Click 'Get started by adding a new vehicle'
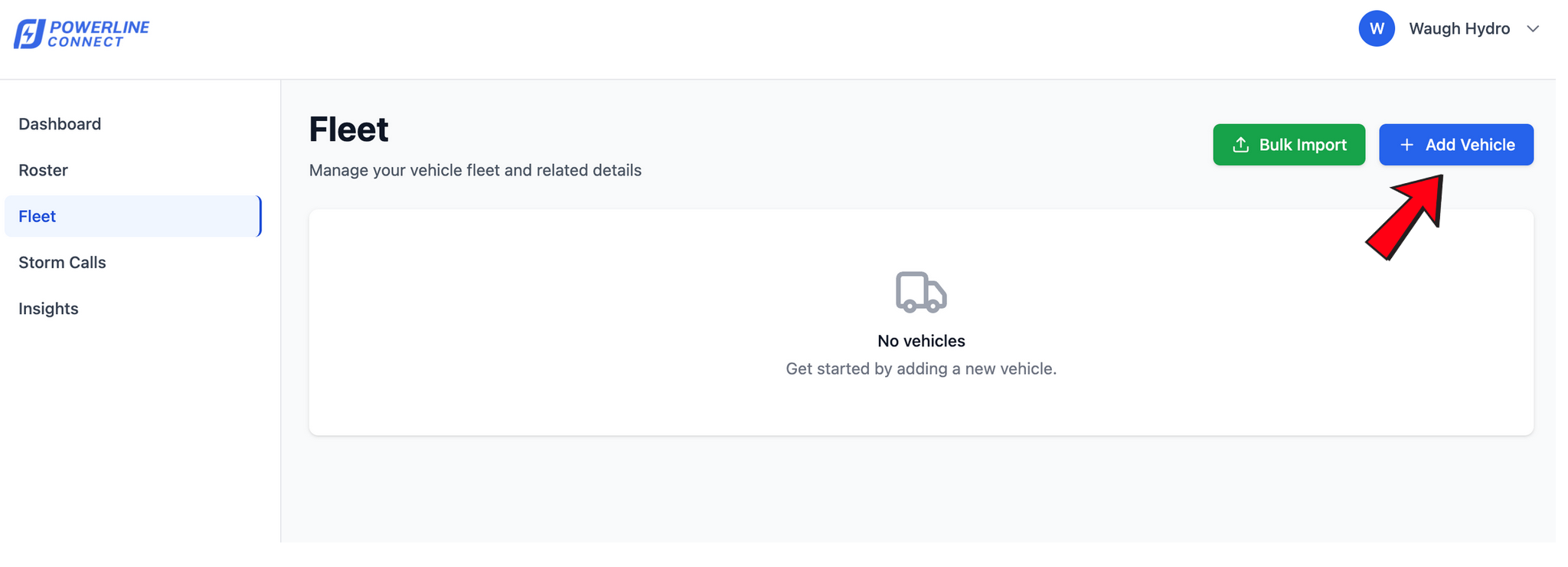 920,369
